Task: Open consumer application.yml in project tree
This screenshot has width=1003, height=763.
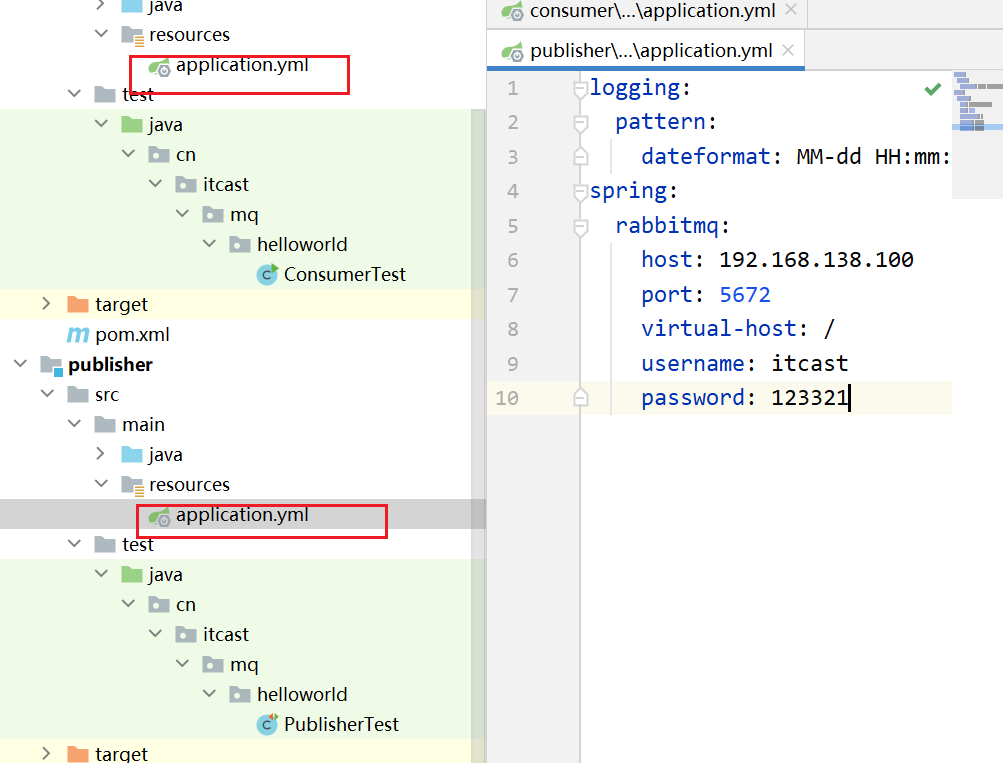Action: pos(242,65)
